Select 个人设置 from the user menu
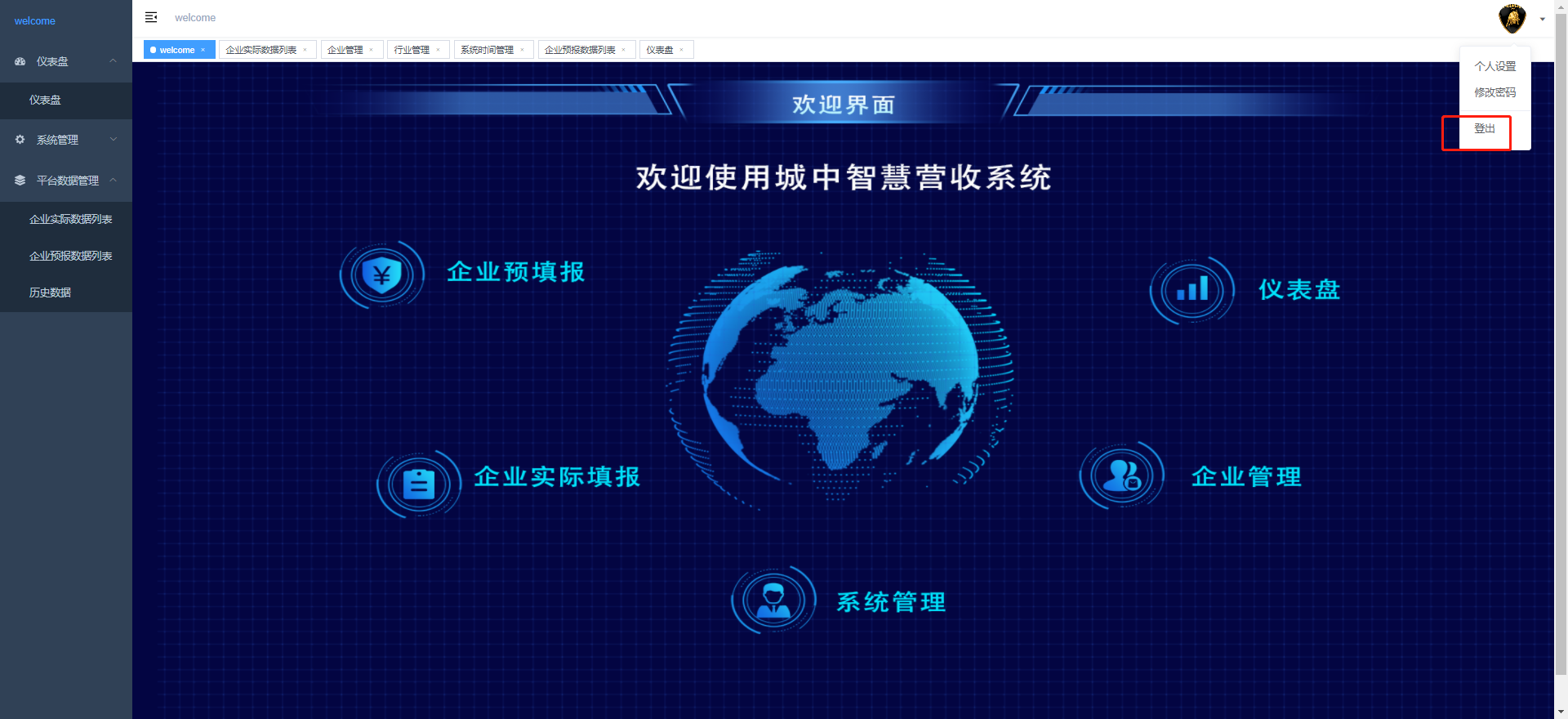 coord(1495,66)
